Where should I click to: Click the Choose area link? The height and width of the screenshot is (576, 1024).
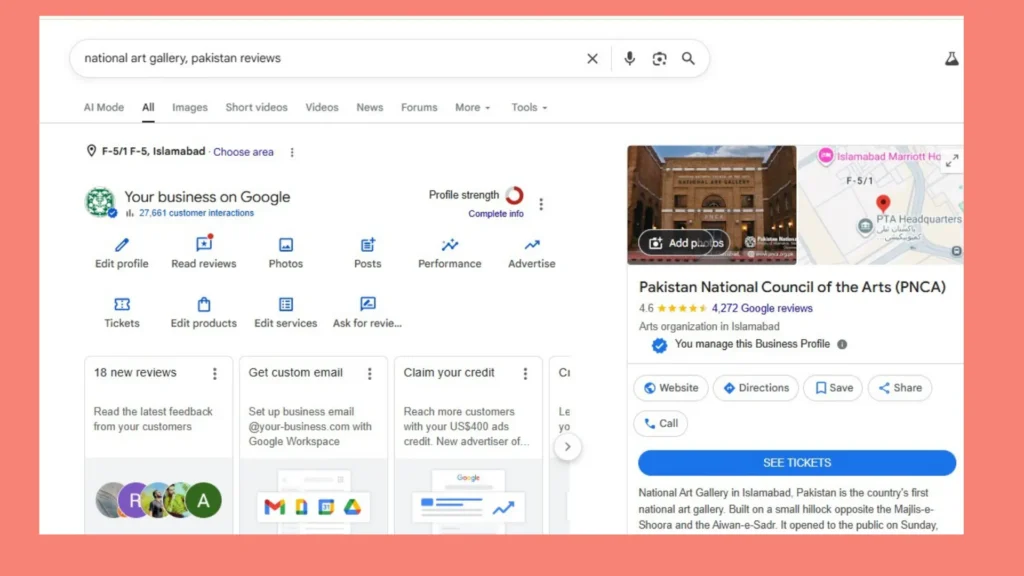tap(244, 152)
